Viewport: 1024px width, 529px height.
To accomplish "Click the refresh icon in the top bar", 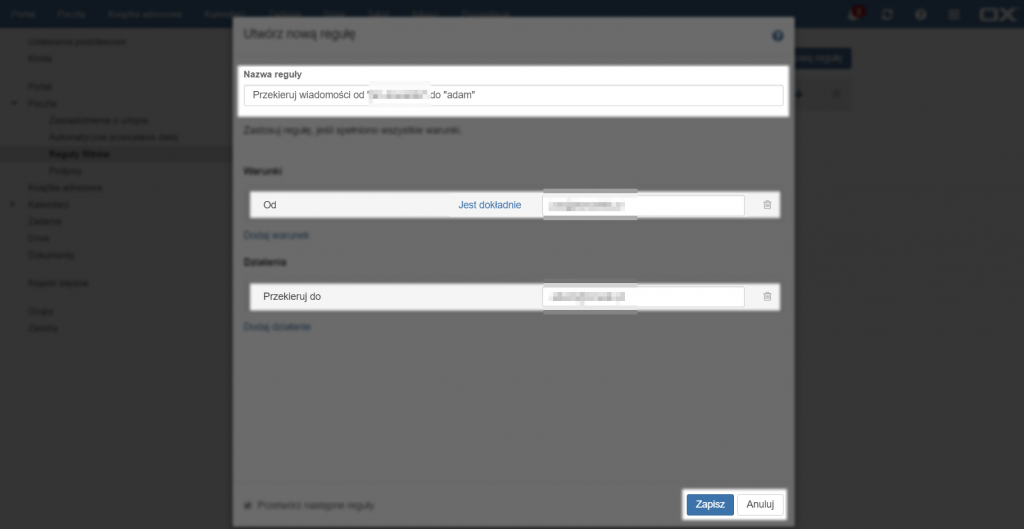I will [x=885, y=15].
